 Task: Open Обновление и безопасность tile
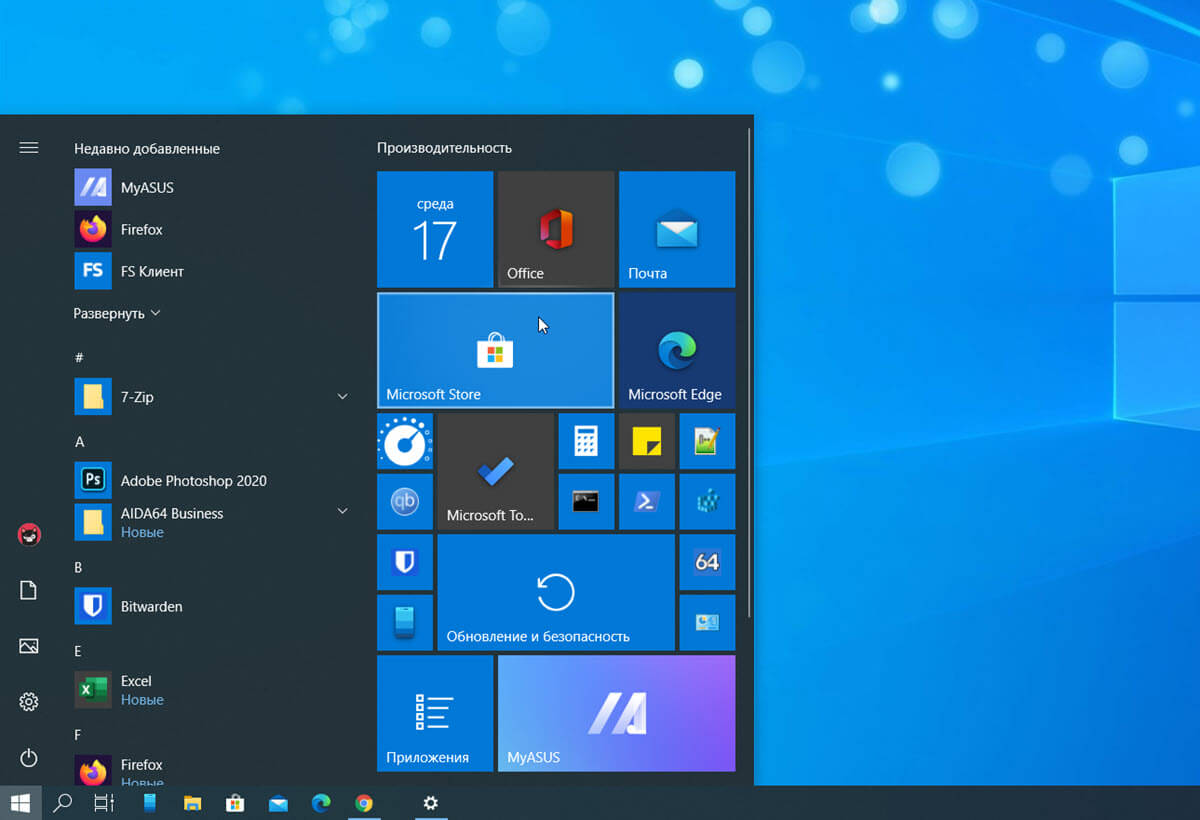pos(556,592)
